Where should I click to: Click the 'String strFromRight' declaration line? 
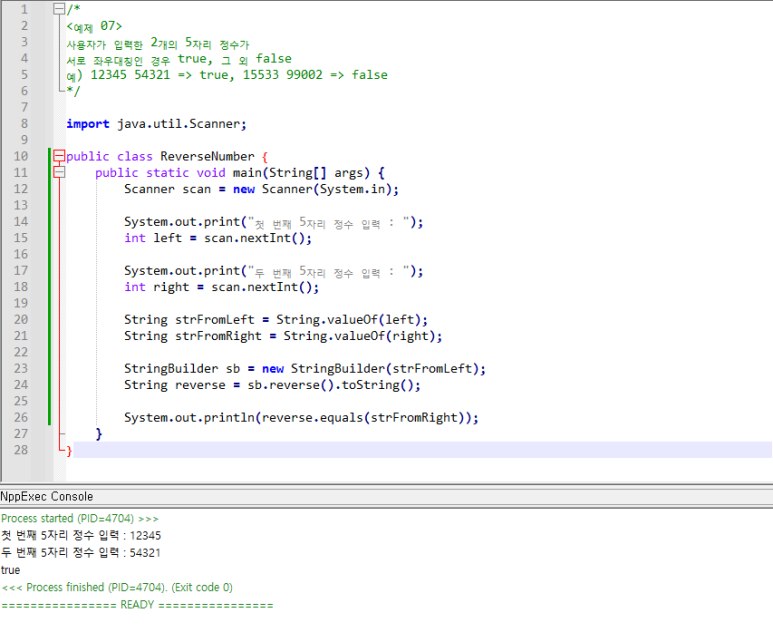coord(283,336)
